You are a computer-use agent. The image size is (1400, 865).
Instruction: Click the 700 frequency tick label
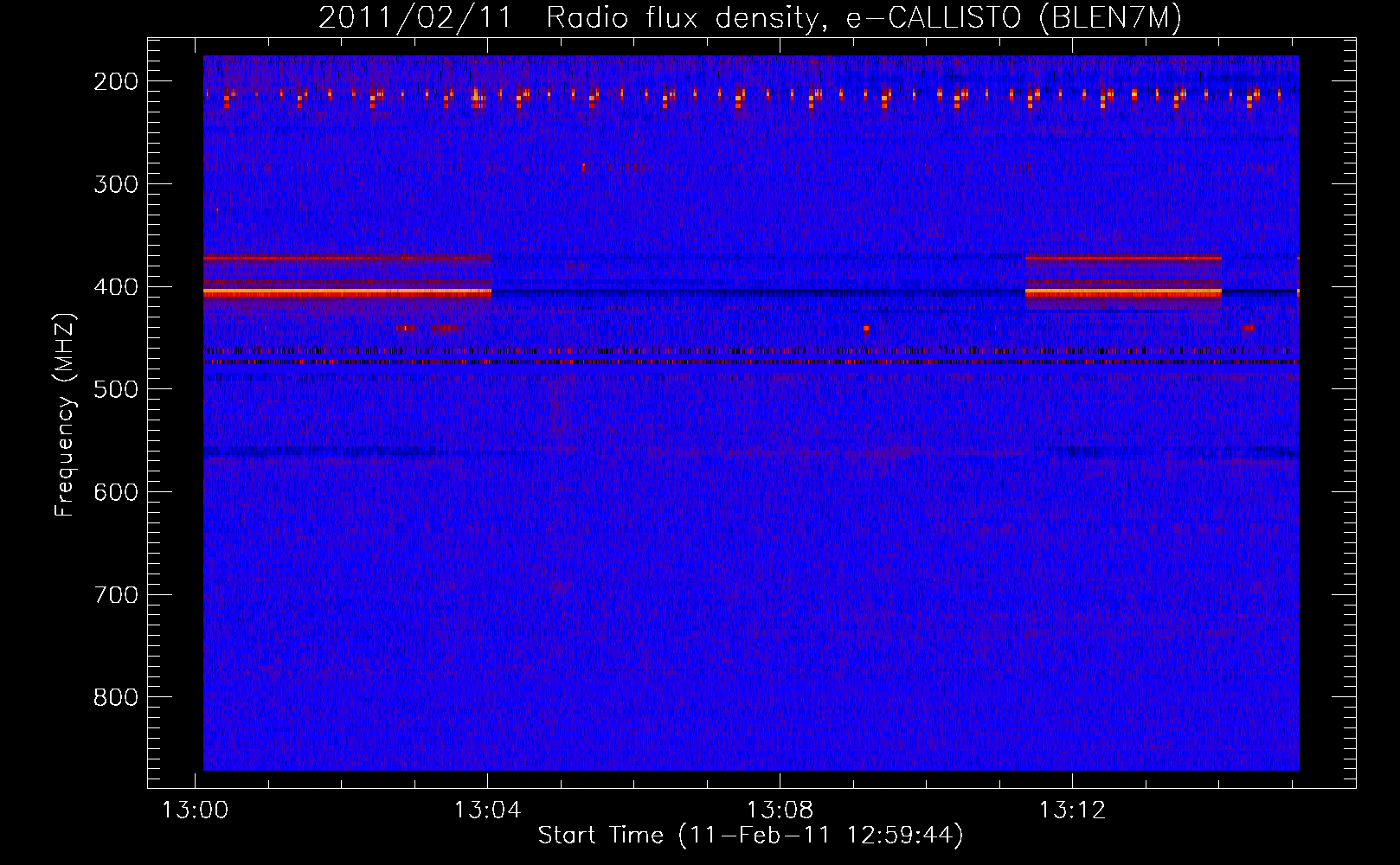pyautogui.click(x=115, y=595)
